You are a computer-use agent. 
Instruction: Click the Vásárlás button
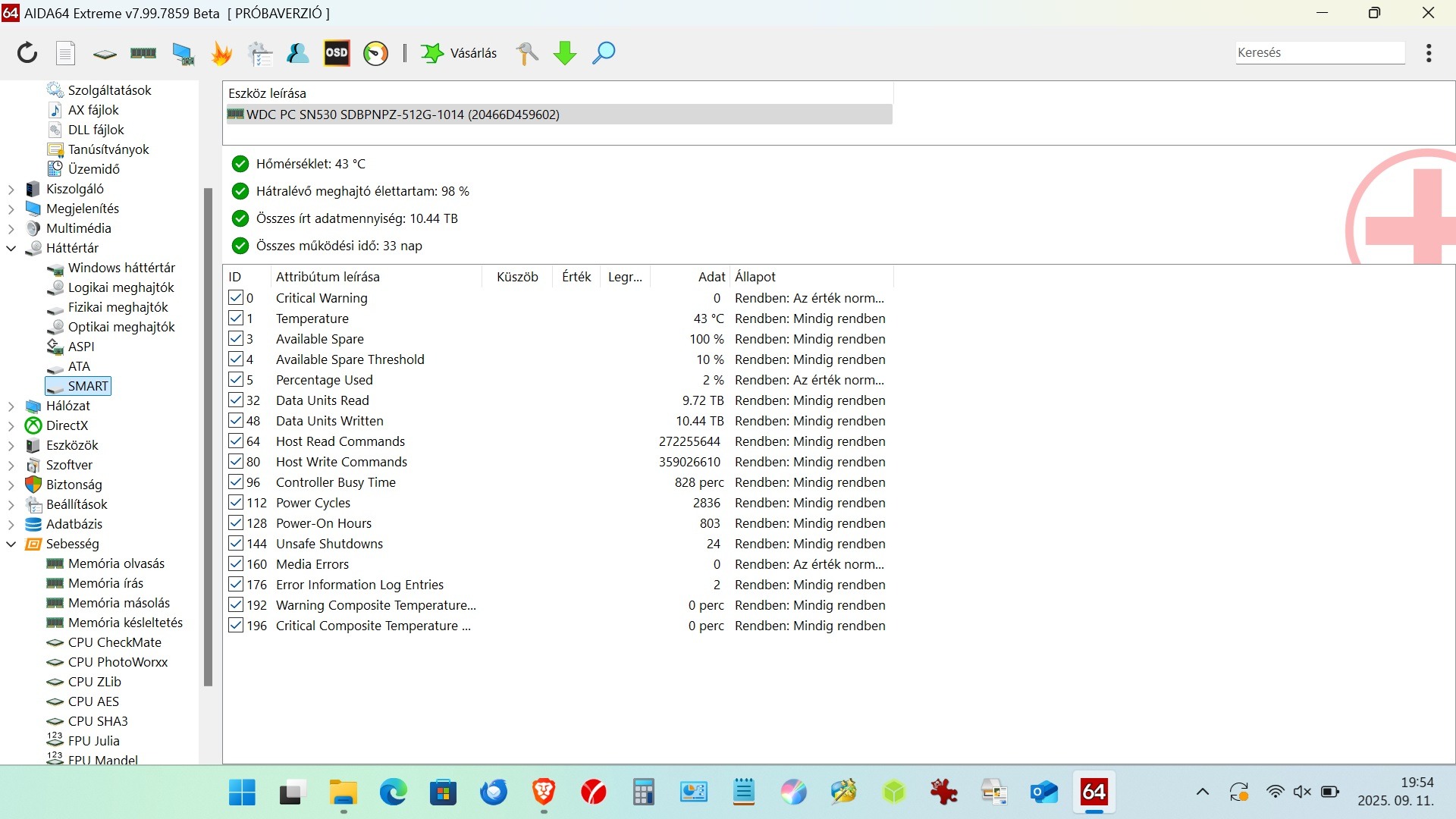(460, 53)
